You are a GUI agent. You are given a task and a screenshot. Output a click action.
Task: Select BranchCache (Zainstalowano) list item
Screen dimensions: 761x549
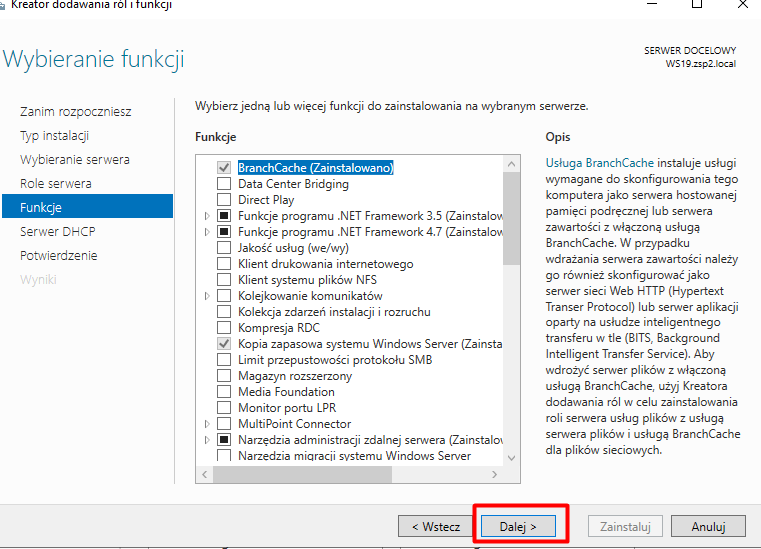pyautogui.click(x=315, y=168)
